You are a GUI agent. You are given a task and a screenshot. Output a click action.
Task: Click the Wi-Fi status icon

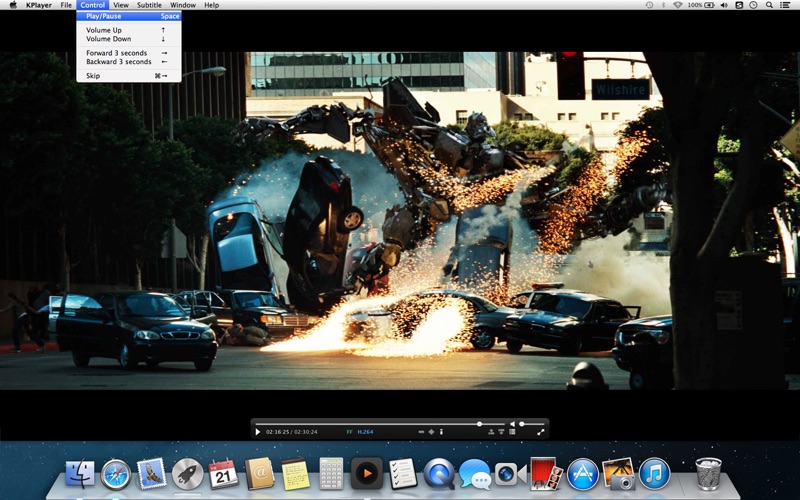tap(678, 5)
